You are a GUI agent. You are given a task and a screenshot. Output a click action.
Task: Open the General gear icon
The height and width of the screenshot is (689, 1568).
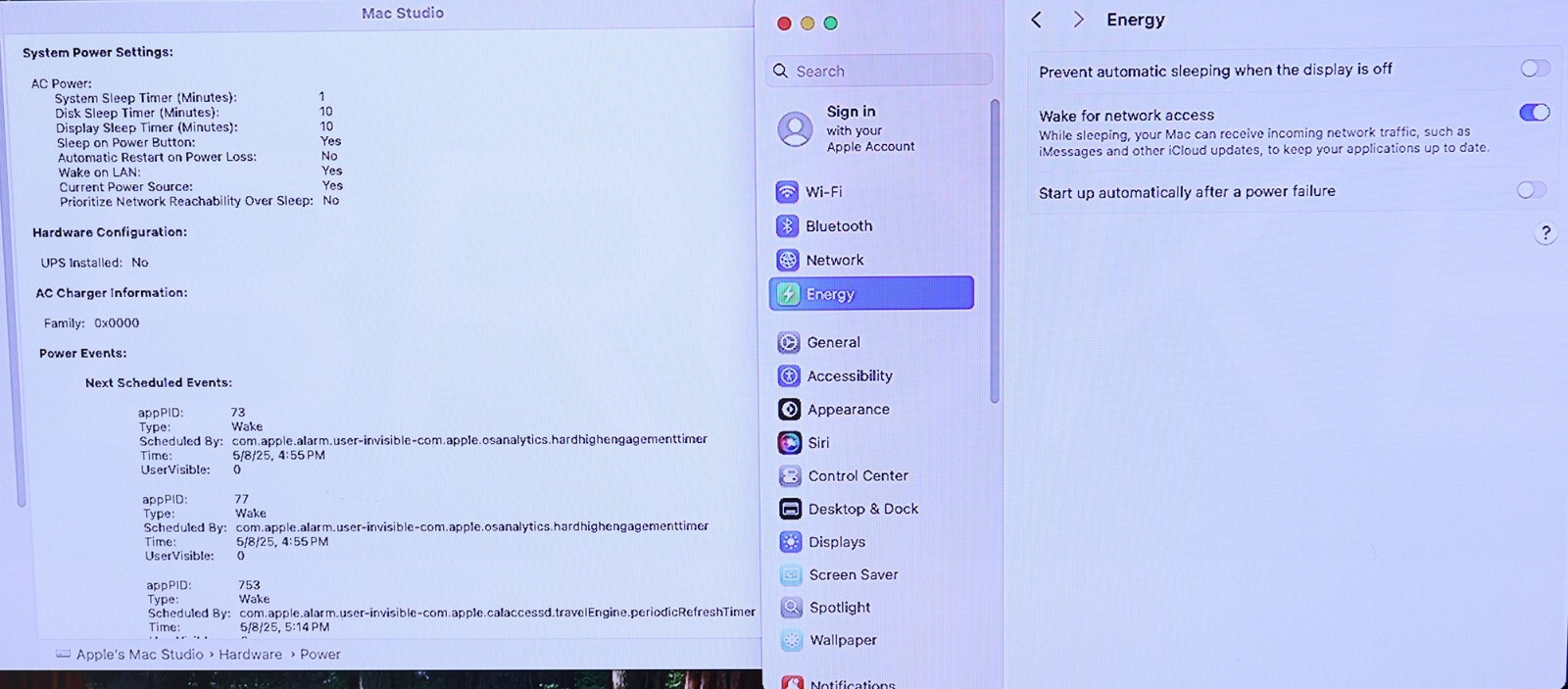tap(789, 342)
